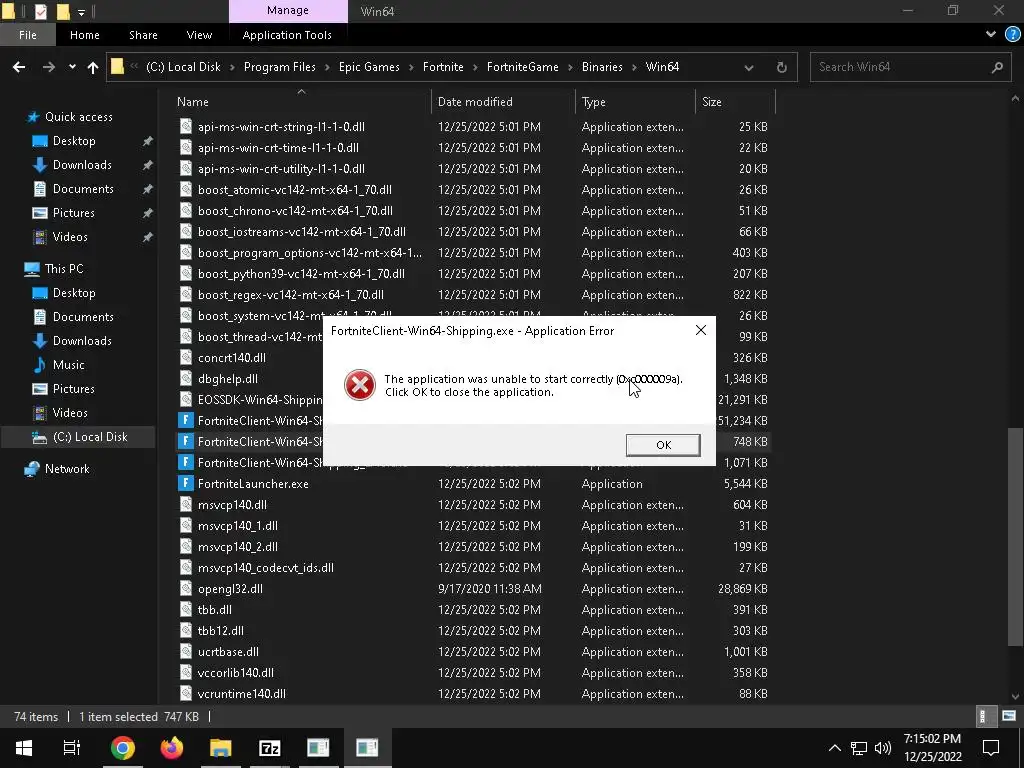Image resolution: width=1024 pixels, height=768 pixels.
Task: Open the Music folder under This PC
Action: (x=68, y=364)
